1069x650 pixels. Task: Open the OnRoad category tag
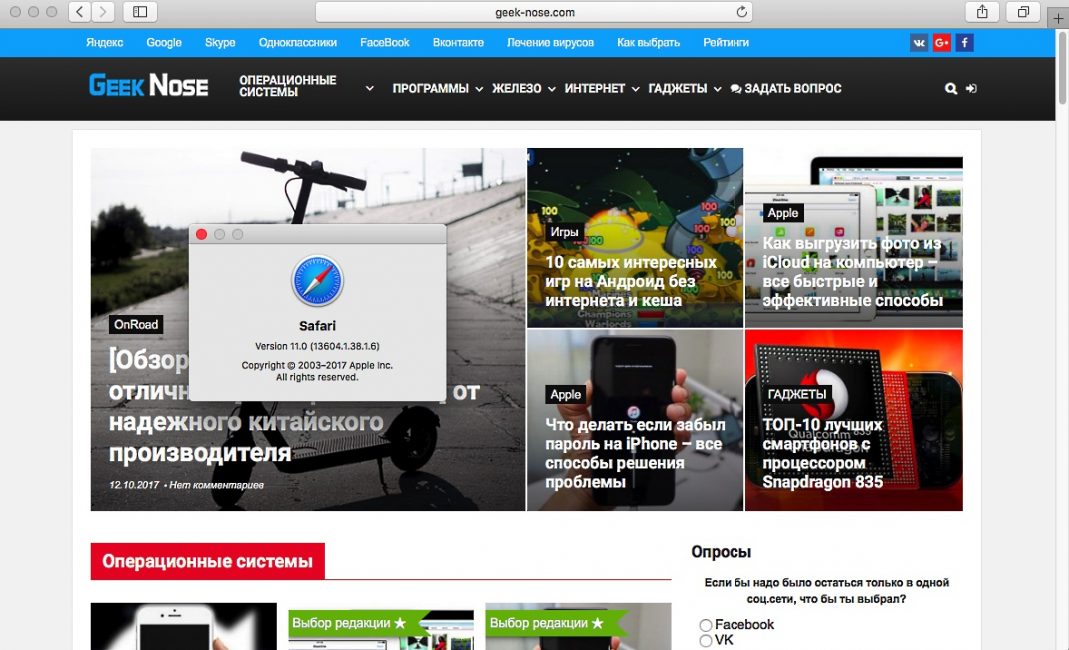click(x=136, y=325)
